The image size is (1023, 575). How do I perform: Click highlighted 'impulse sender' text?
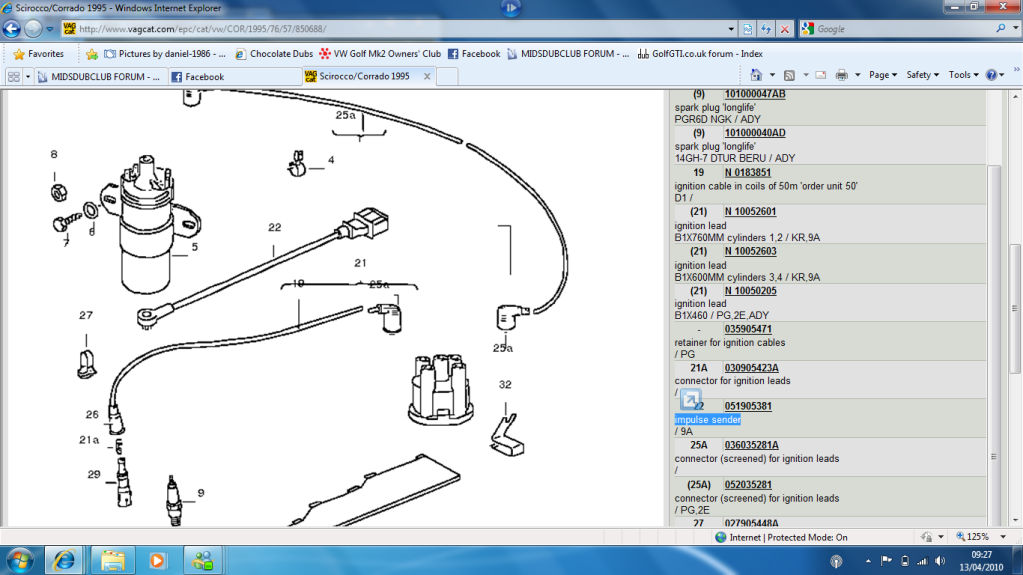click(x=708, y=420)
